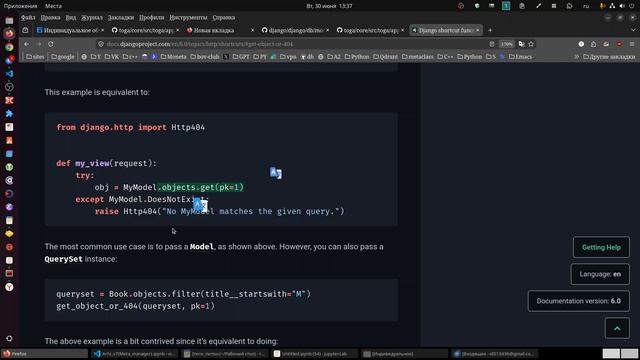Open the Приложения system menu

tap(20, 6)
